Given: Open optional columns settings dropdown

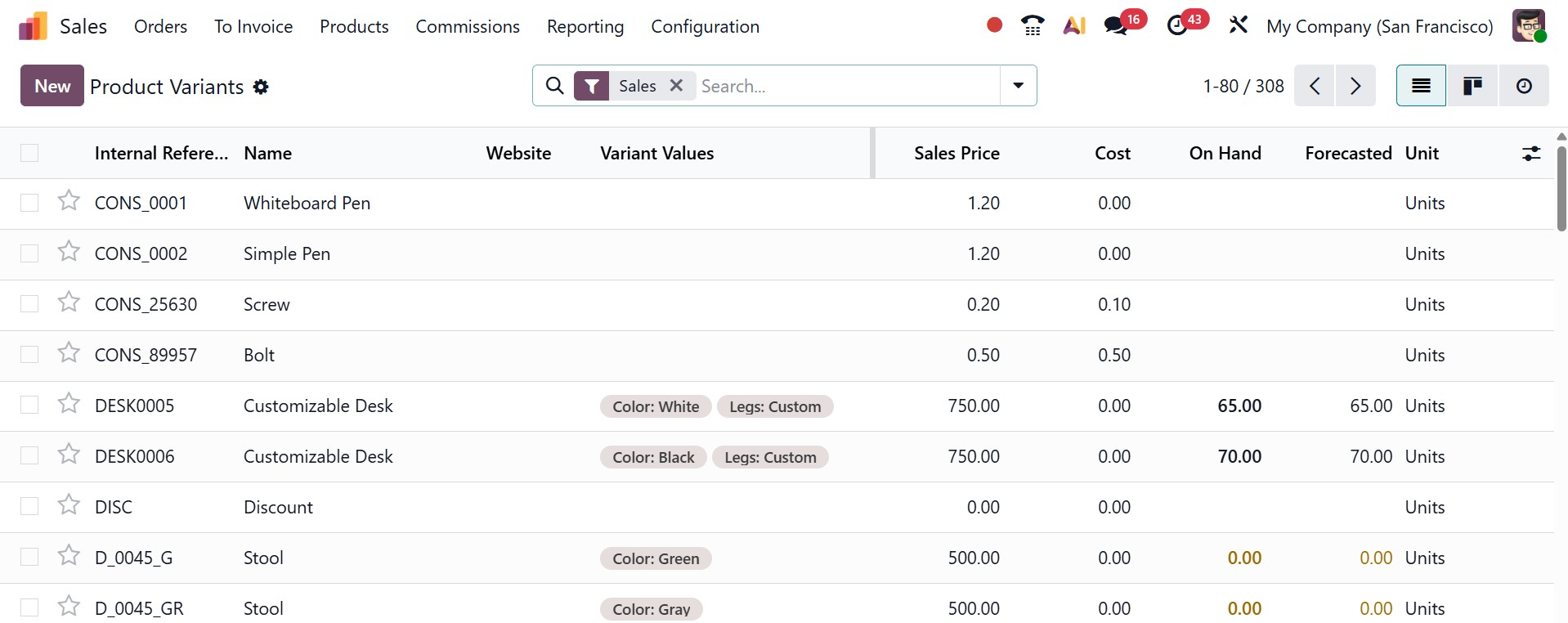Looking at the screenshot, I should 1531,153.
